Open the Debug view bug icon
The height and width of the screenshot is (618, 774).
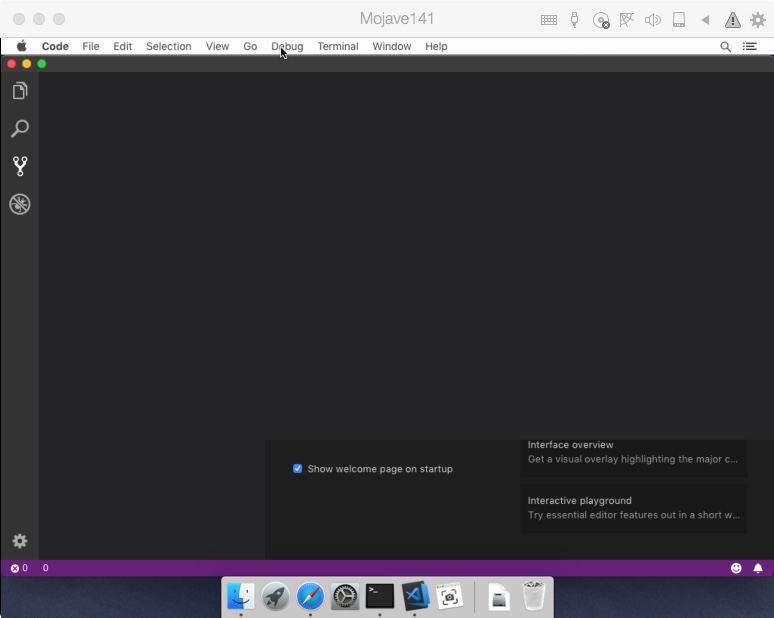[x=20, y=204]
